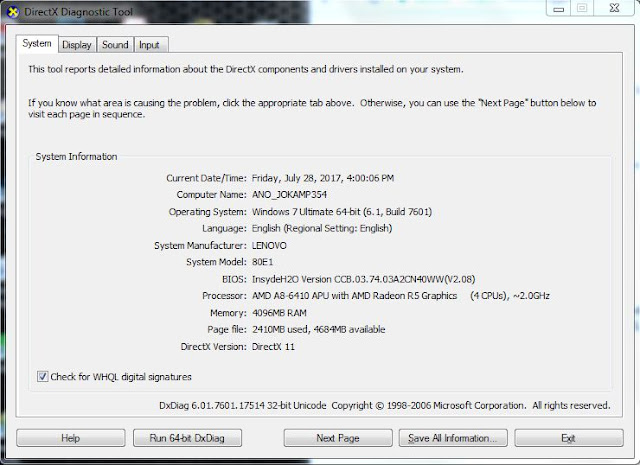Go to Next Page
The width and height of the screenshot is (640, 465).
(x=338, y=438)
